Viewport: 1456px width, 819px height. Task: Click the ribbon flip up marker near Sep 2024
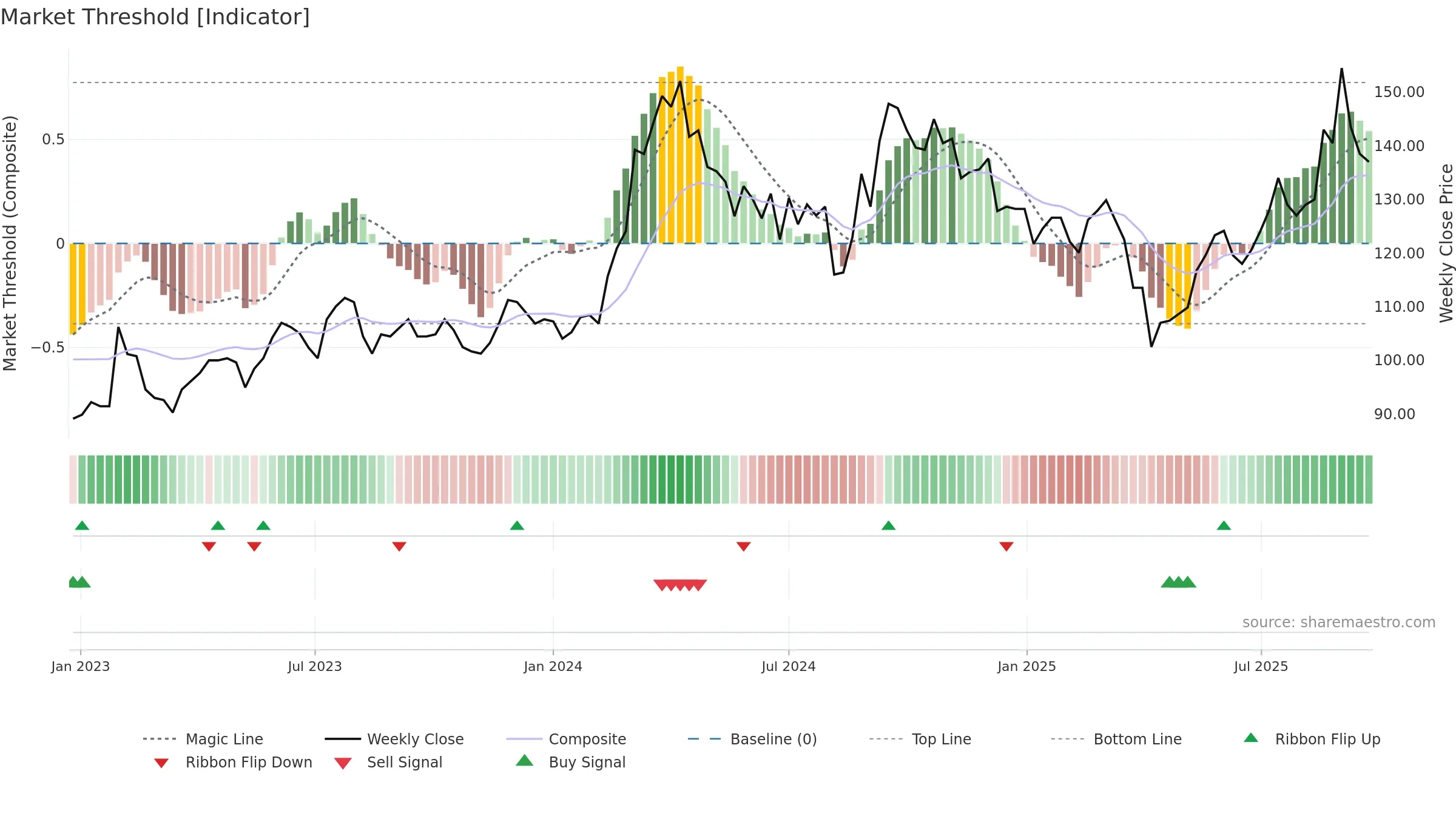click(889, 525)
